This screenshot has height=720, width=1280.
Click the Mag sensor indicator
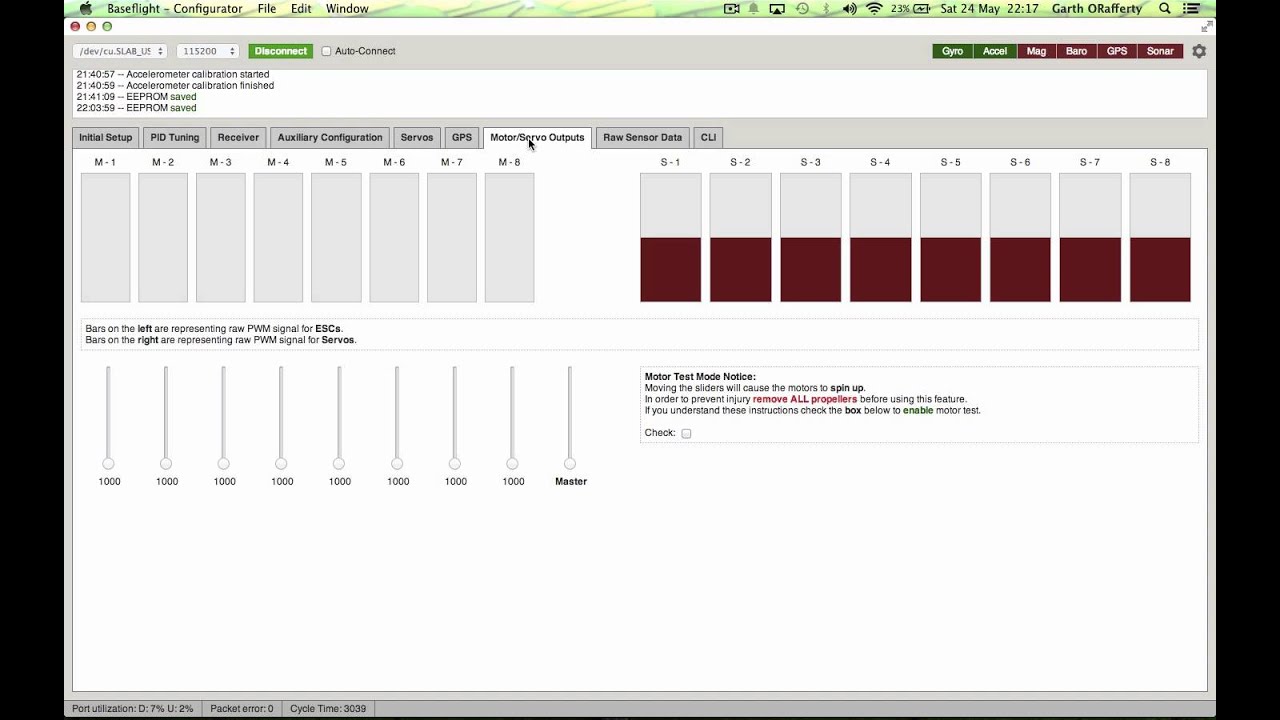[1036, 51]
